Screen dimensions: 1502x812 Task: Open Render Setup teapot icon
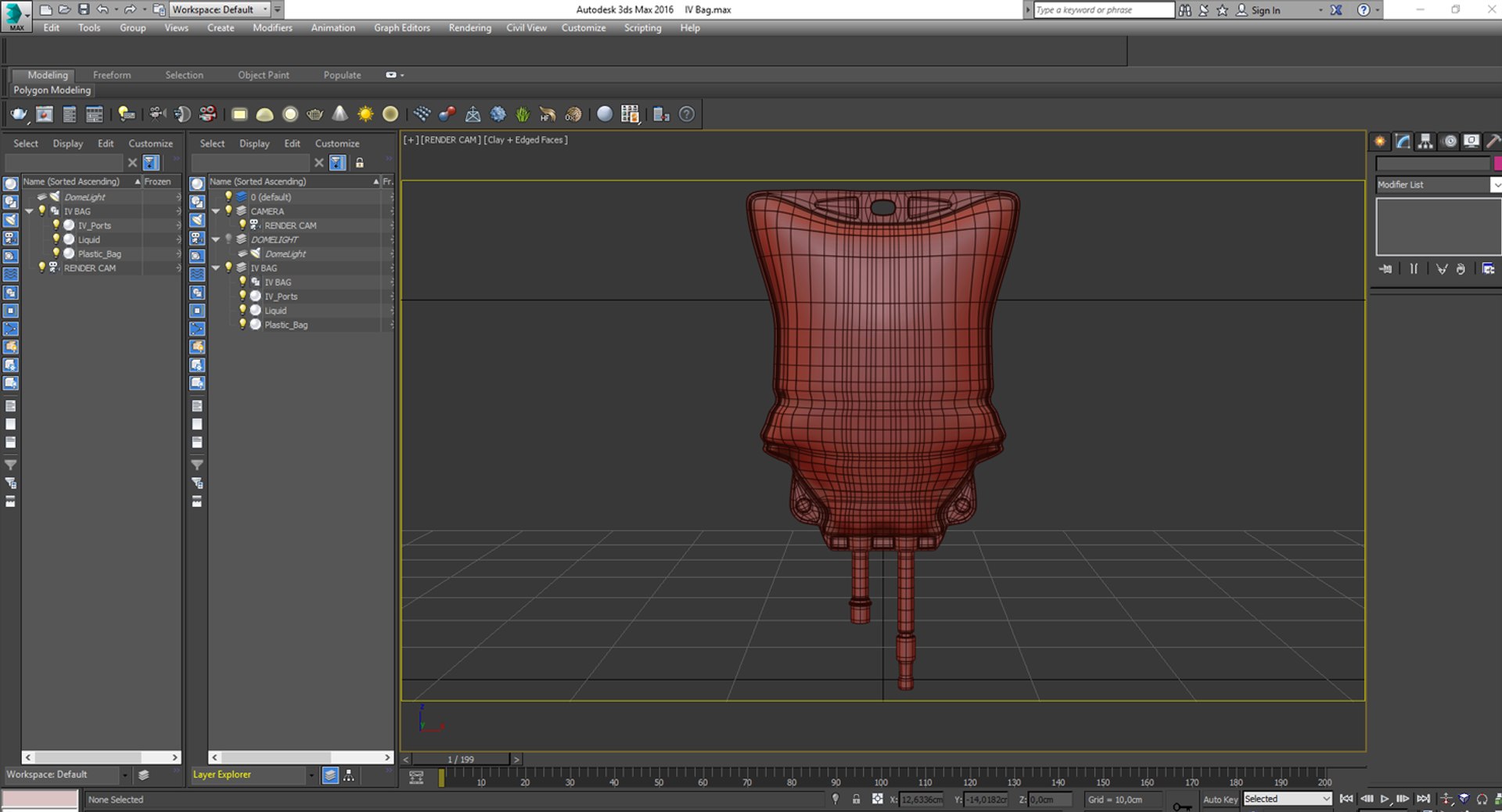click(19, 114)
